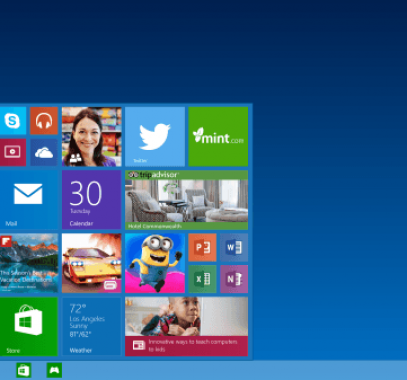The height and width of the screenshot is (380, 407).
Task: Open the news tile about teaching computers
Action: (x=186, y=327)
